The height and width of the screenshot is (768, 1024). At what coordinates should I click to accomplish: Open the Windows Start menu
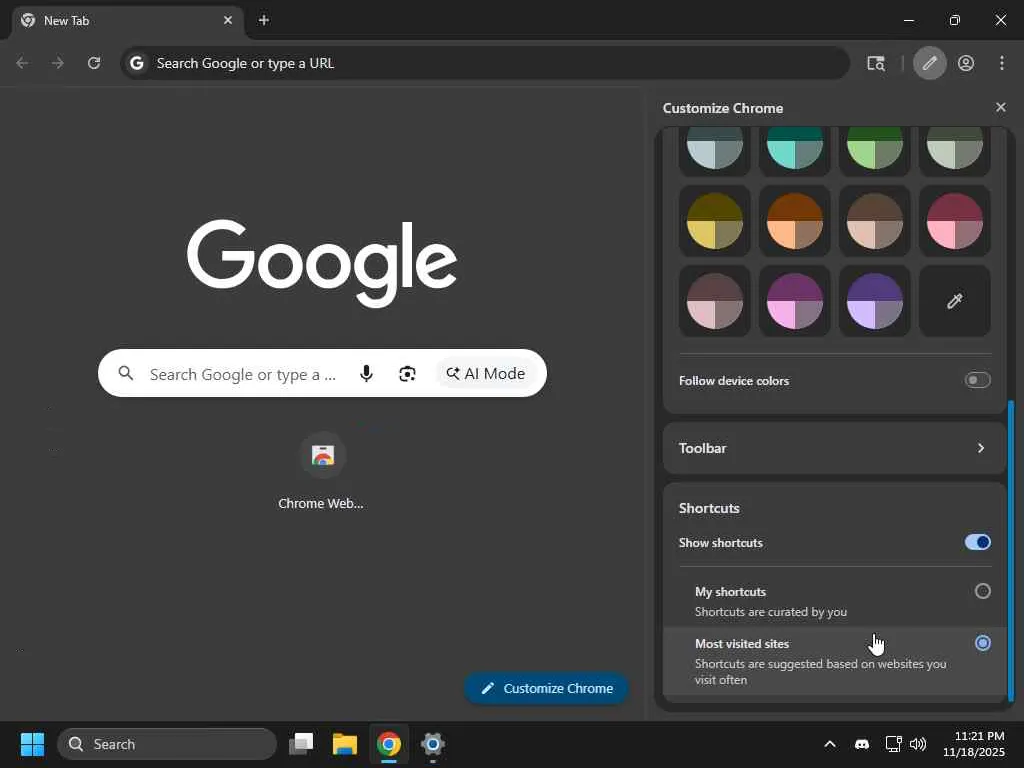pos(32,744)
